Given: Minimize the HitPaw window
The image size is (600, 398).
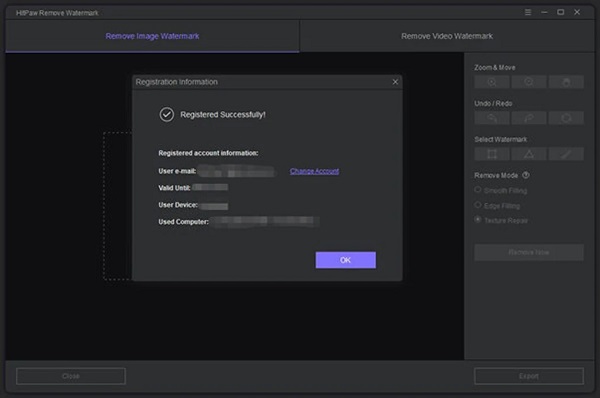Looking at the screenshot, I should click(544, 12).
